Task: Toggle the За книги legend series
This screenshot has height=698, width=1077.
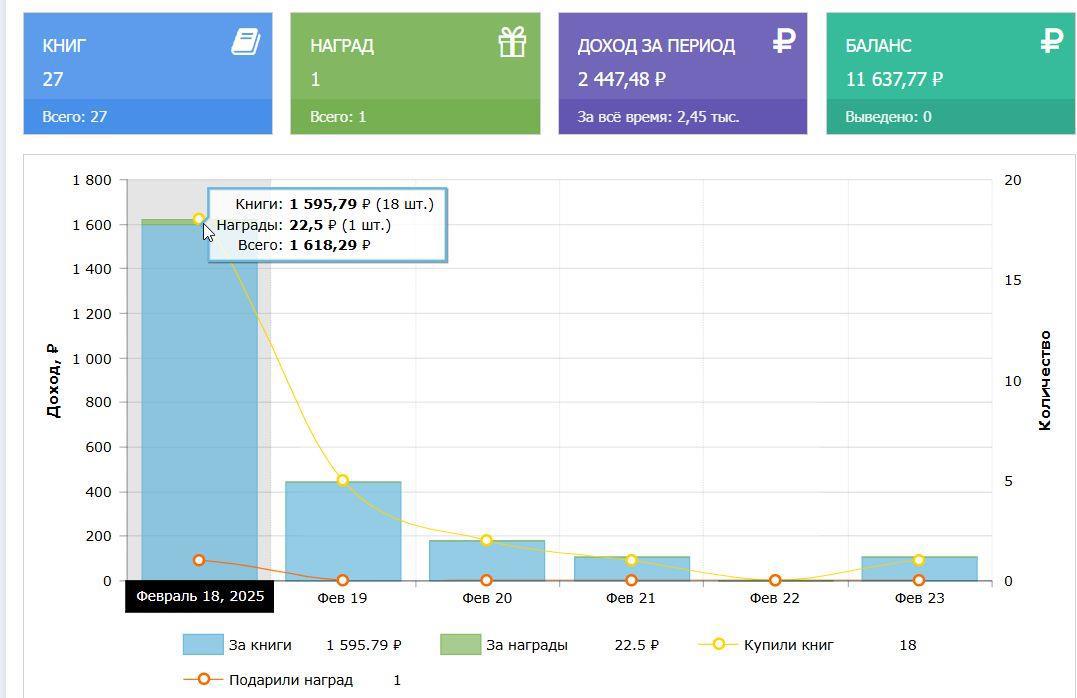Action: (x=260, y=645)
